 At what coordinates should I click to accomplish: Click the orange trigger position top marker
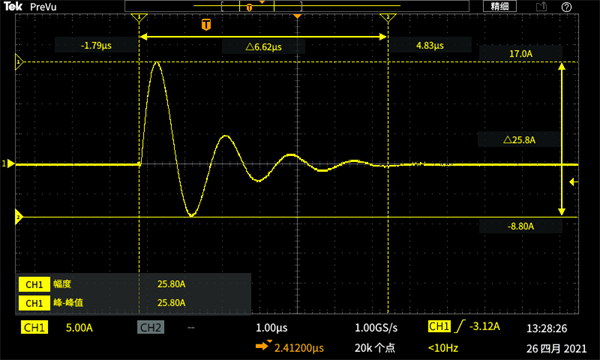297,16
